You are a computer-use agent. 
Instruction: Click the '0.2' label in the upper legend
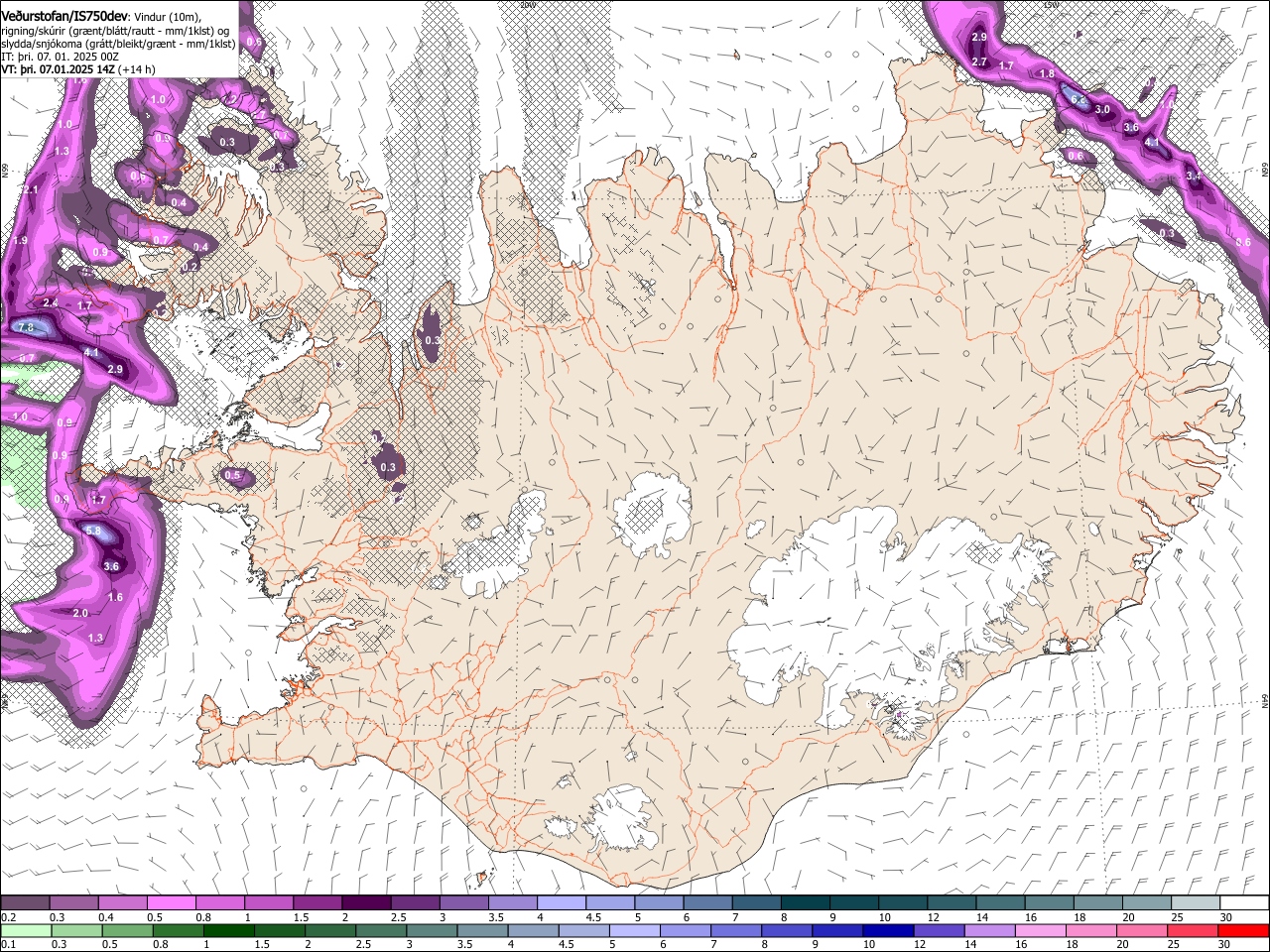coord(8,917)
